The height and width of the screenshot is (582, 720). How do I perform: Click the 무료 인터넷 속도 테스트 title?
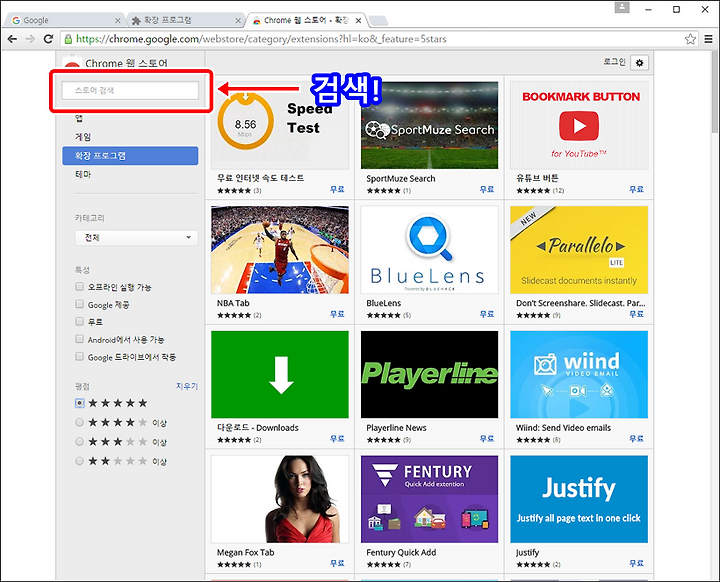point(260,178)
